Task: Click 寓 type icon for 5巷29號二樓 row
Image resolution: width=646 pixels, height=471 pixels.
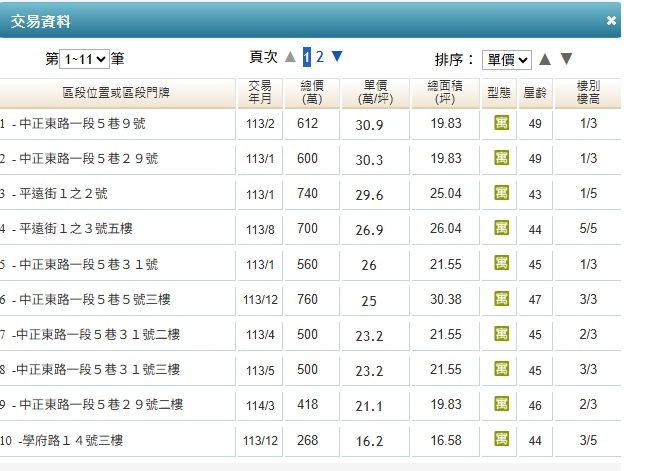Action: tap(501, 404)
